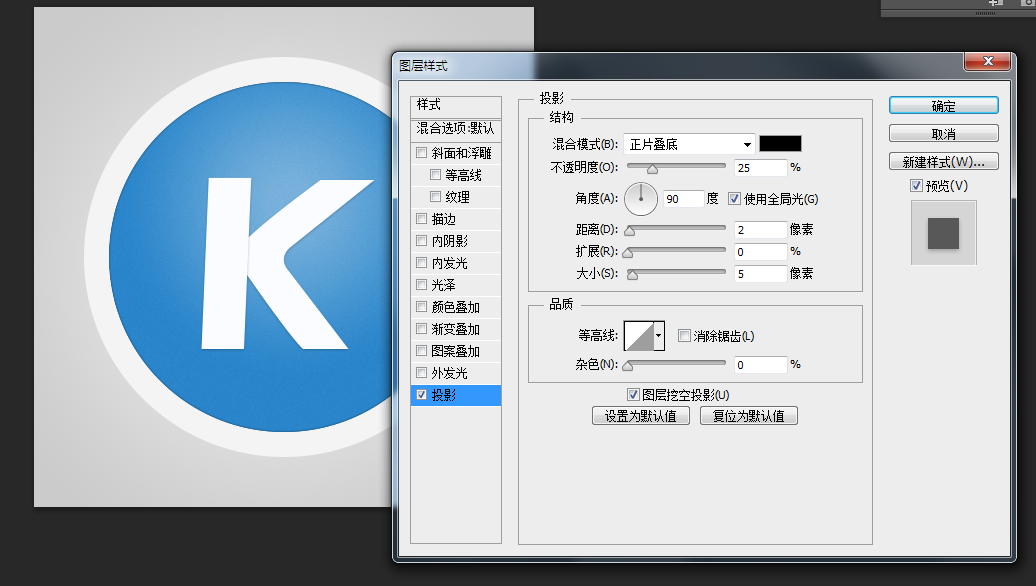Open the contour shape picker thumbnail
Image resolution: width=1036 pixels, height=586 pixels.
click(x=640, y=335)
